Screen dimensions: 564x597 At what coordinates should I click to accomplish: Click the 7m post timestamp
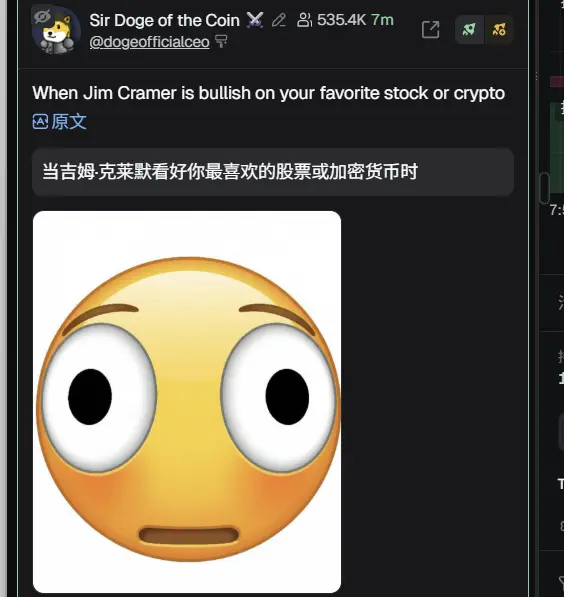click(382, 20)
